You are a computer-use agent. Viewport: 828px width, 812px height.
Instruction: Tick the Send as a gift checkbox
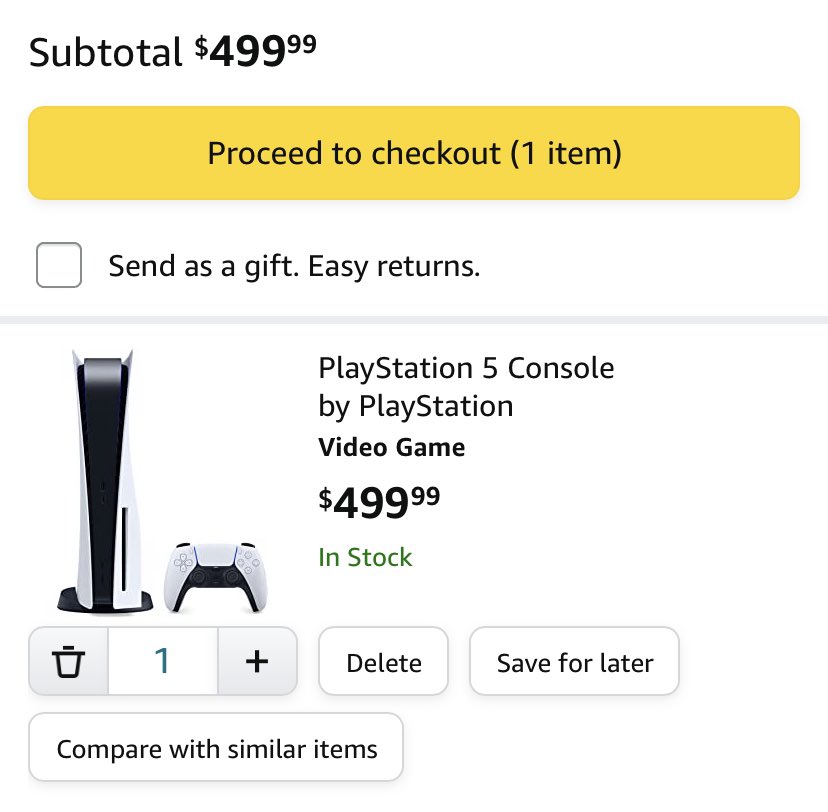(59, 265)
